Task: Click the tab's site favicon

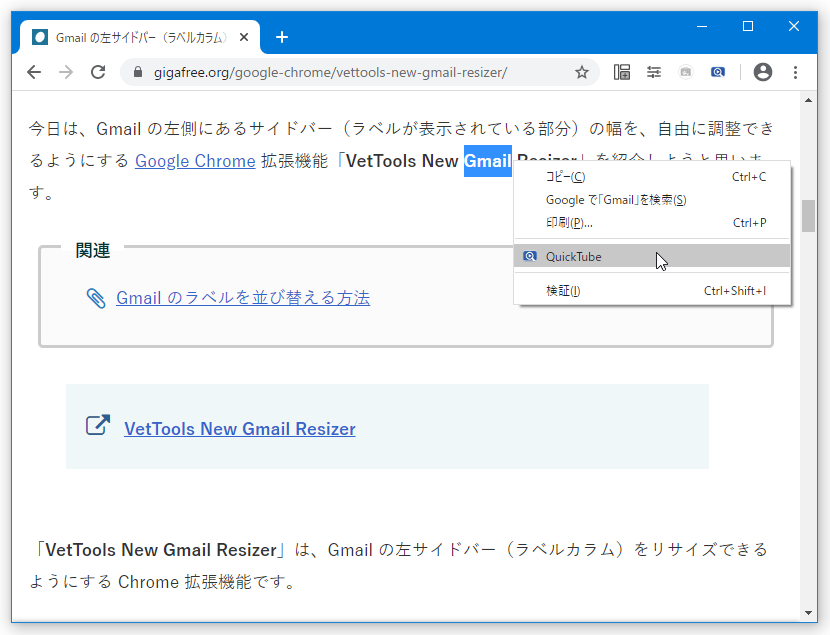Action: pyautogui.click(x=40, y=37)
